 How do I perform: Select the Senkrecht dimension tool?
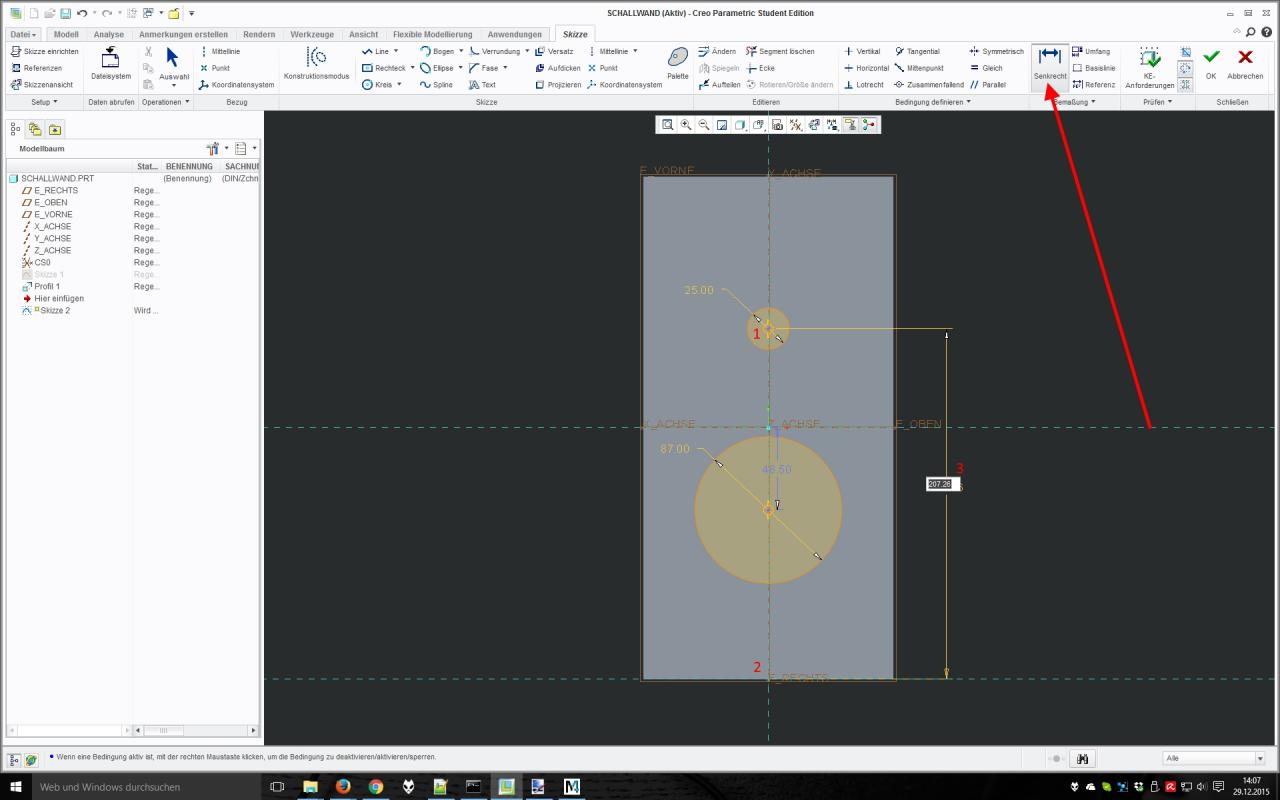click(1049, 62)
